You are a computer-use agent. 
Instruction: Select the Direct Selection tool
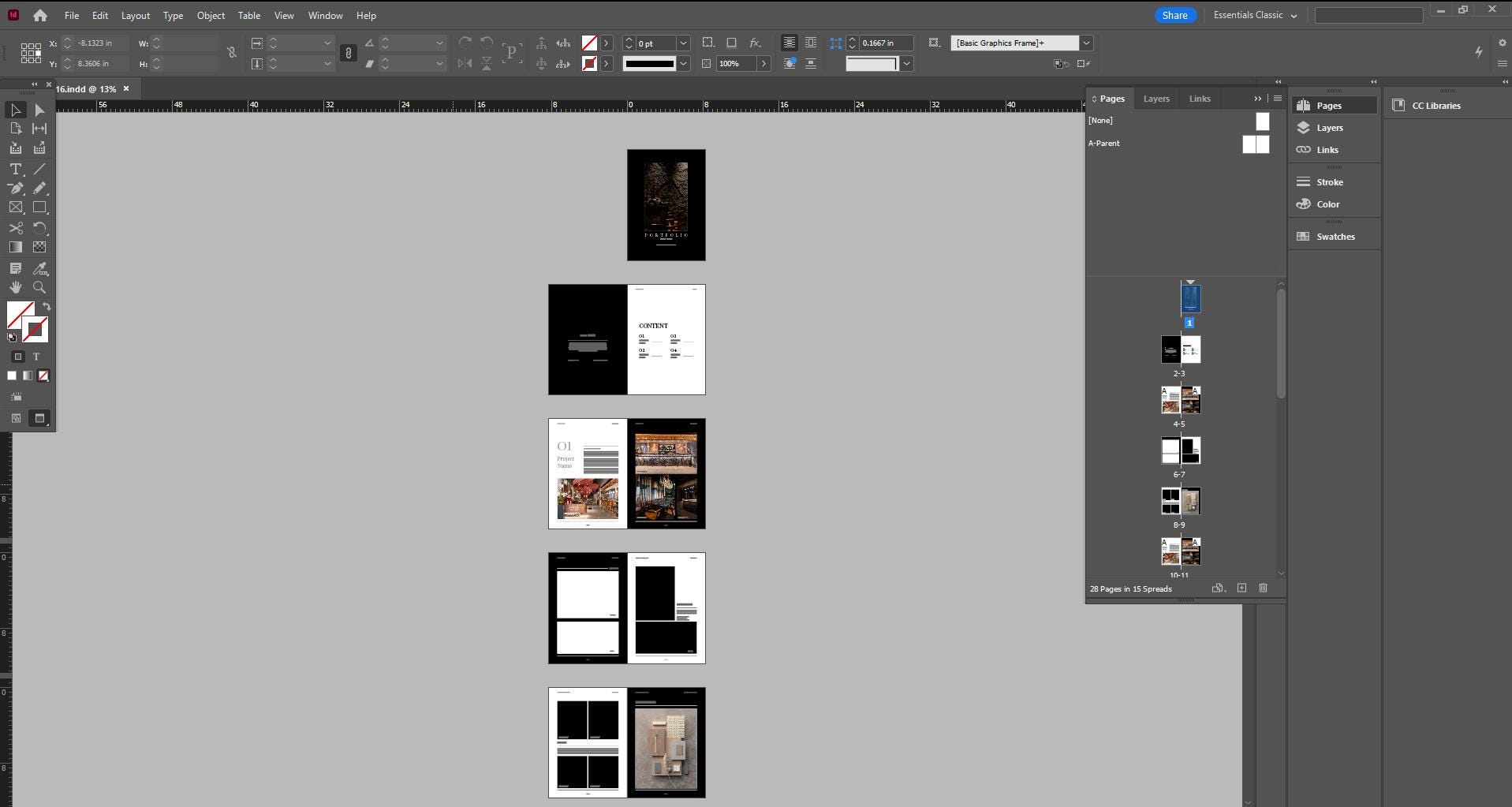39,110
